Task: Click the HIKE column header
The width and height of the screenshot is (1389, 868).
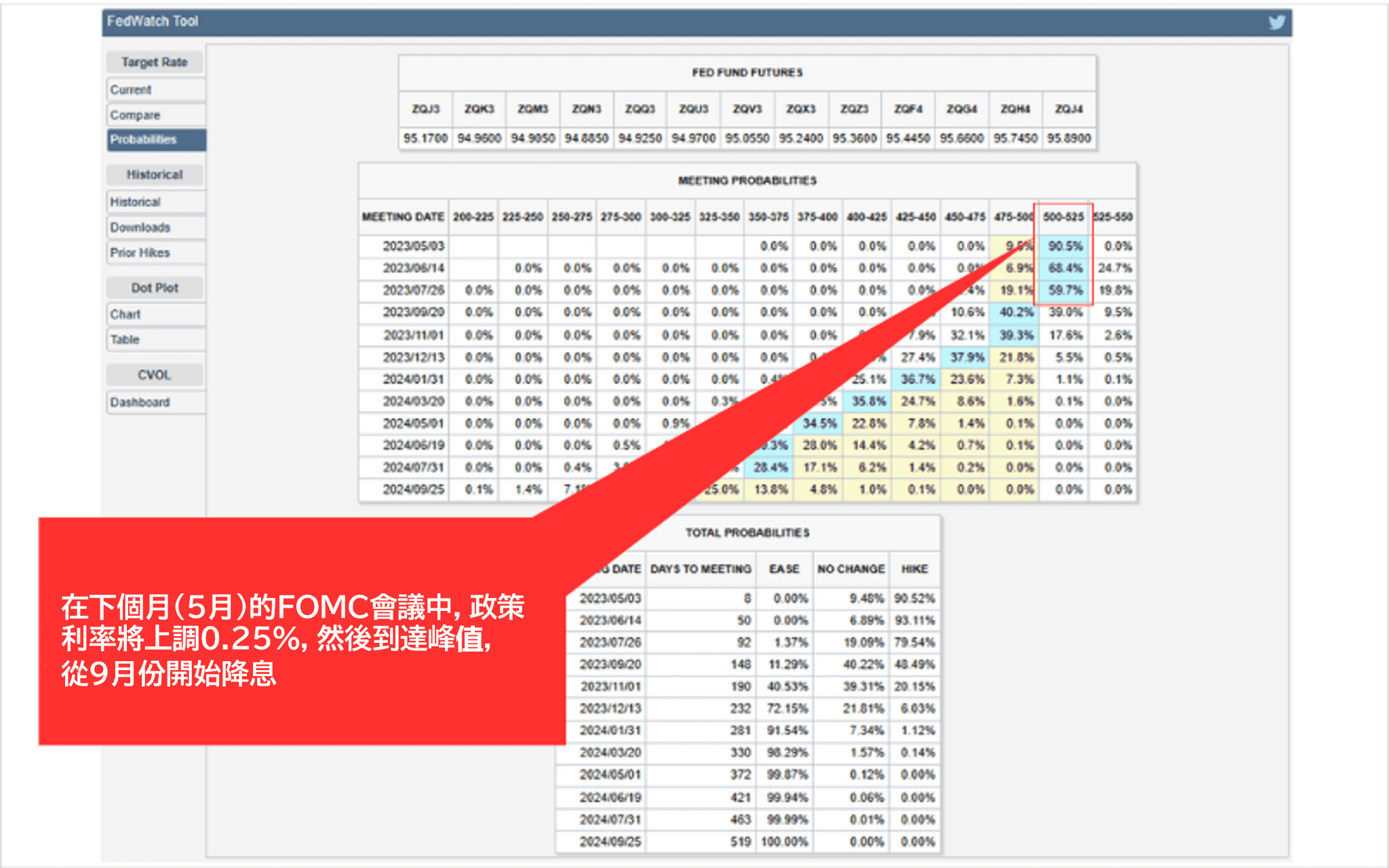Action: [x=914, y=569]
